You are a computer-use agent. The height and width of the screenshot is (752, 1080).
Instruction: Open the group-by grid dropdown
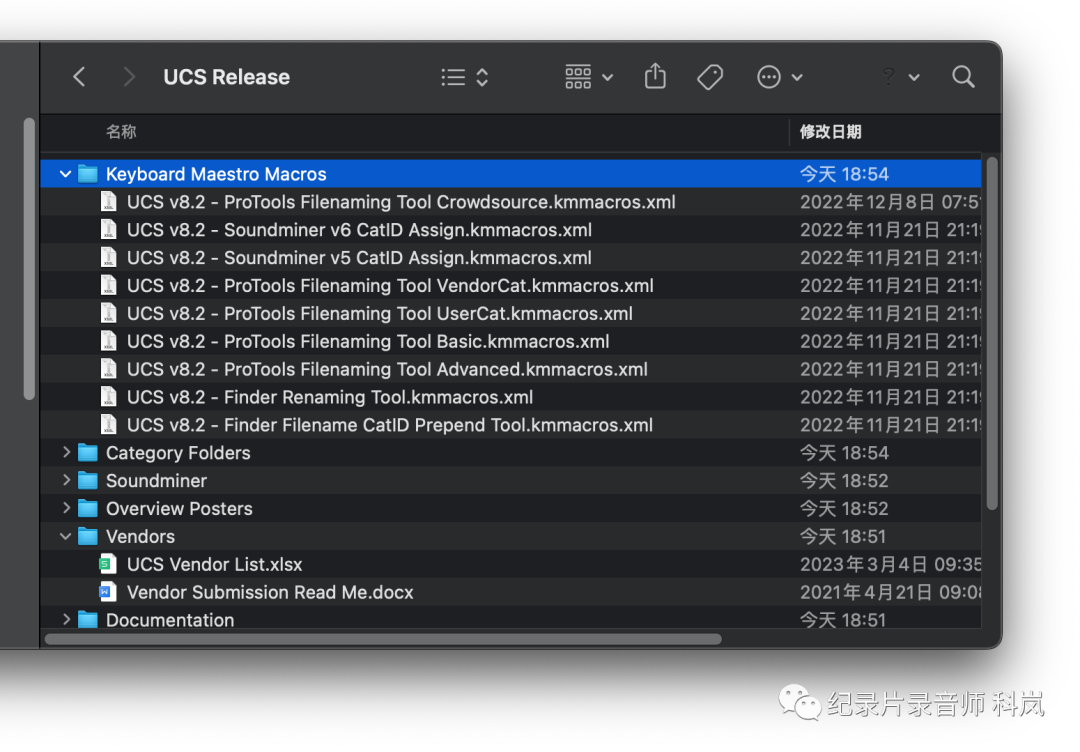[588, 77]
